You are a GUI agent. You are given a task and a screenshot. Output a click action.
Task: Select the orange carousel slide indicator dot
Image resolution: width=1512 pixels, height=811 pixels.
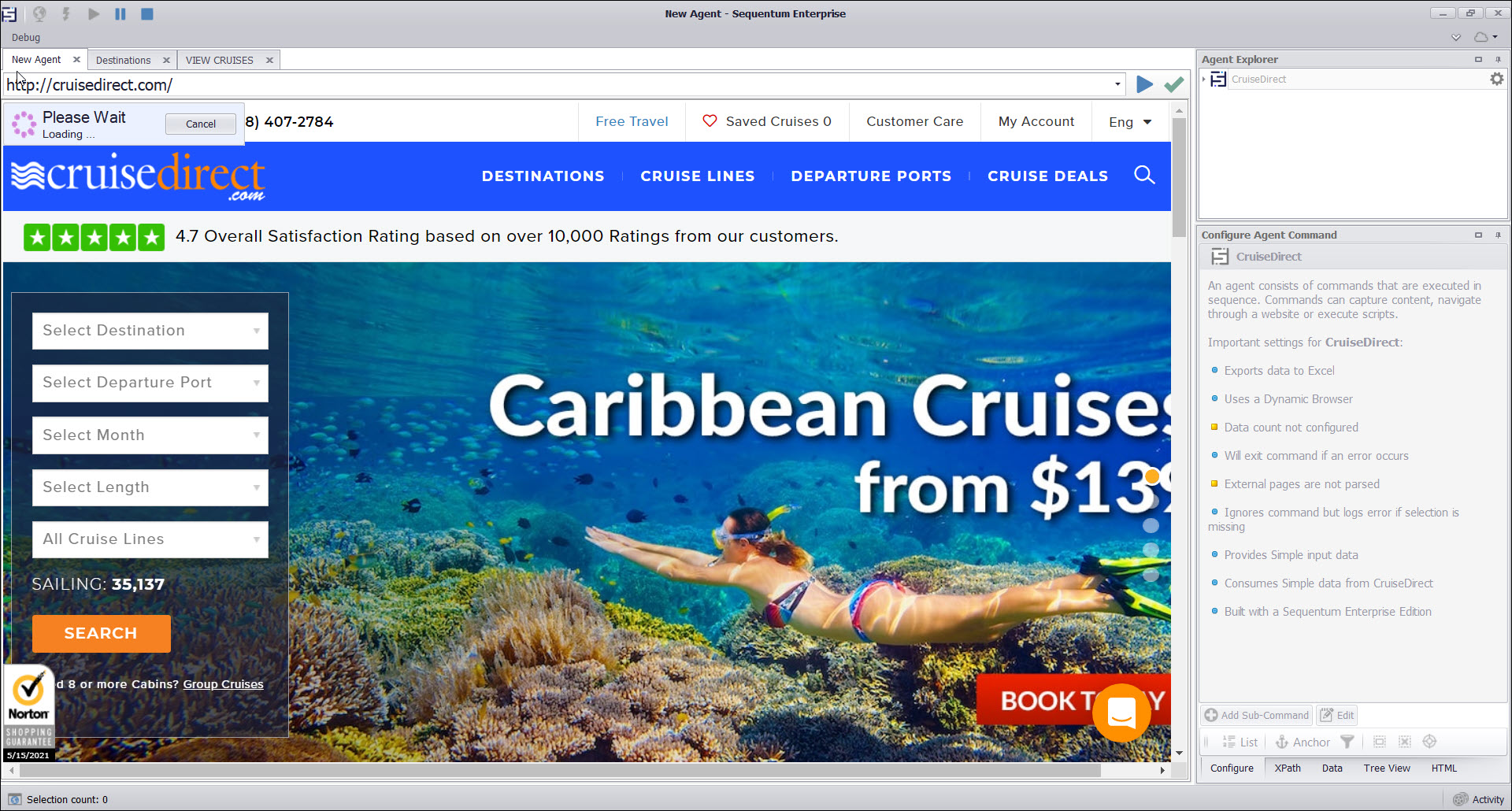click(x=1151, y=476)
